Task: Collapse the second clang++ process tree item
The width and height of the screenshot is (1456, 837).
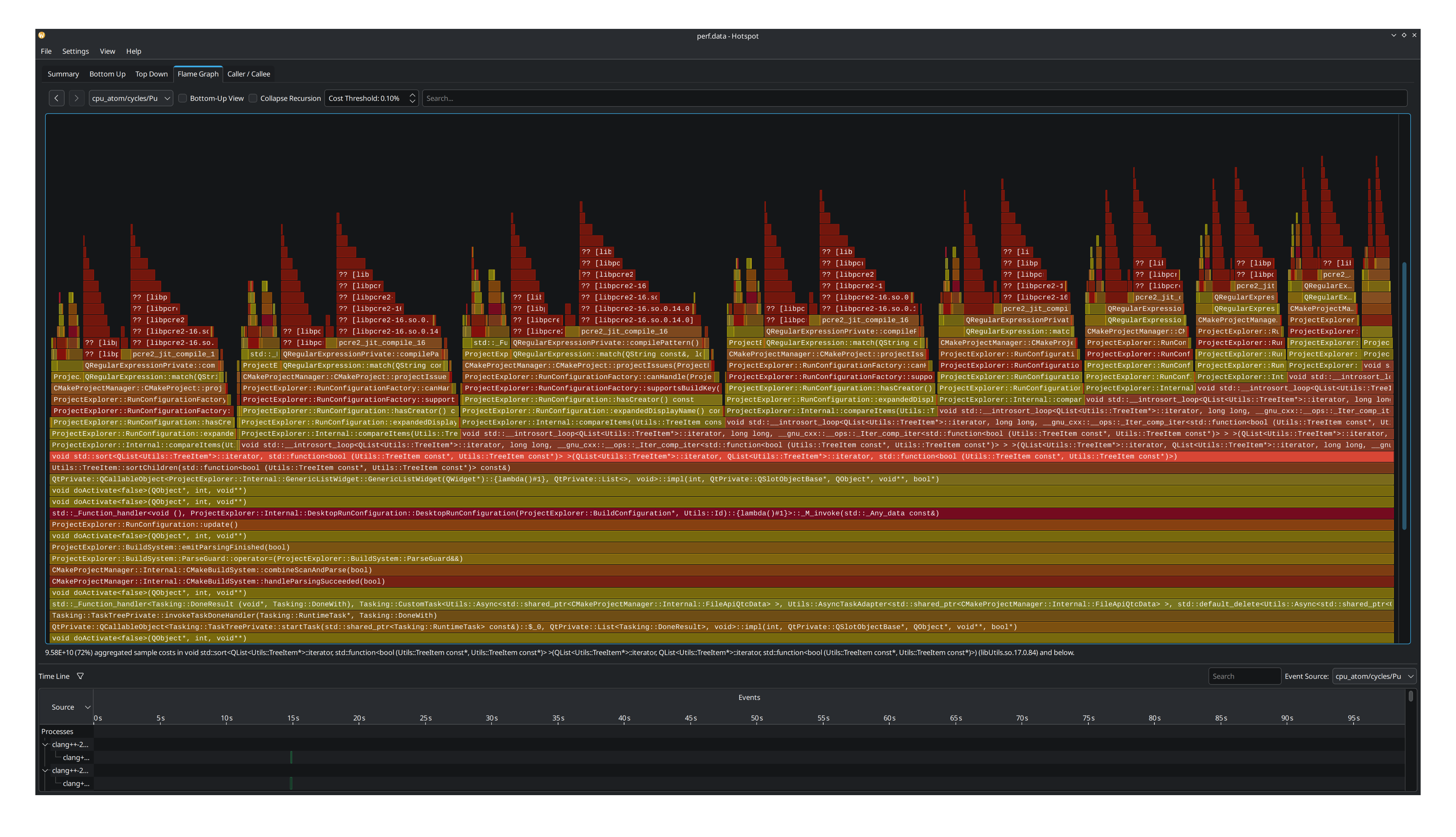Action: (x=45, y=770)
